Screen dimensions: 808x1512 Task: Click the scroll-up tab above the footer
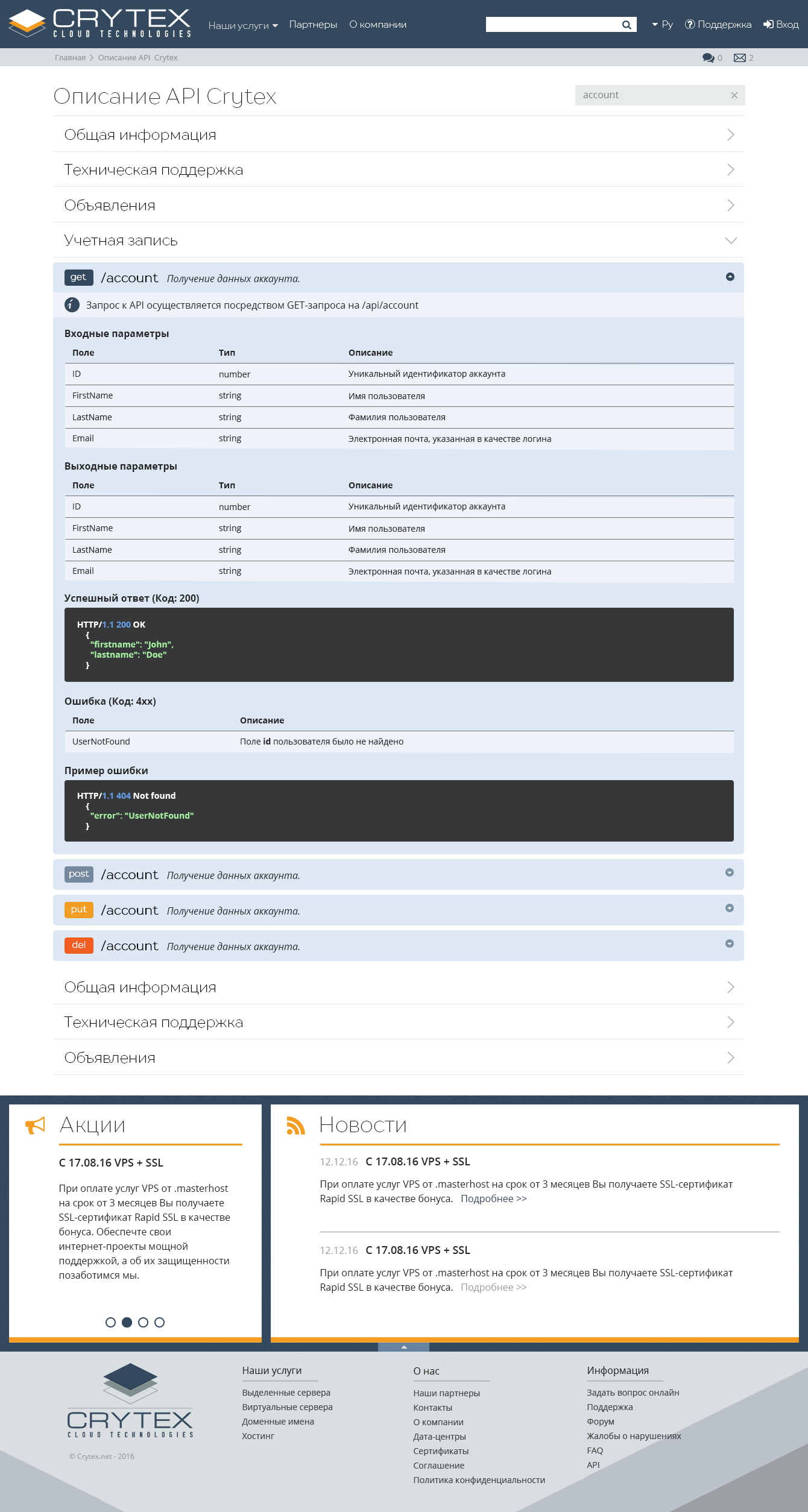click(403, 1347)
